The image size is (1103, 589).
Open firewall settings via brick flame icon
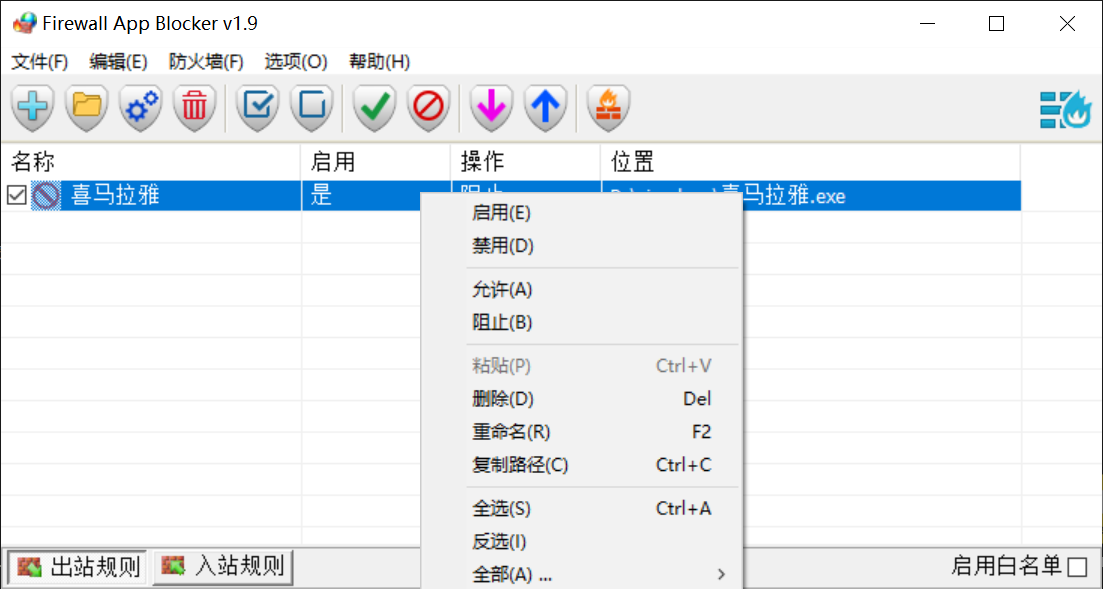tap(608, 108)
